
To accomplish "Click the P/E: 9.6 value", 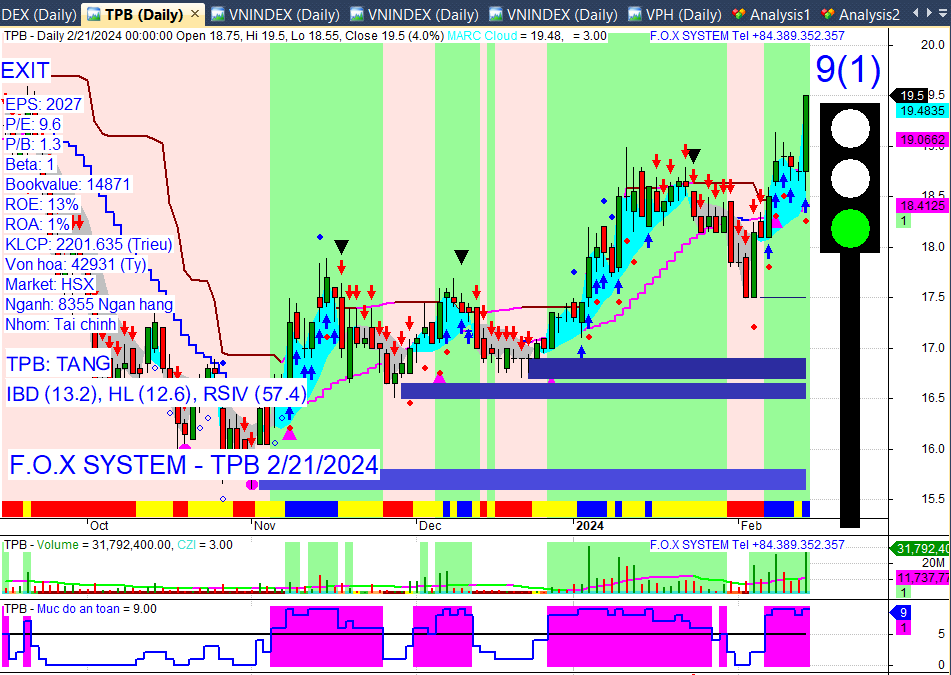I will tap(33, 124).
